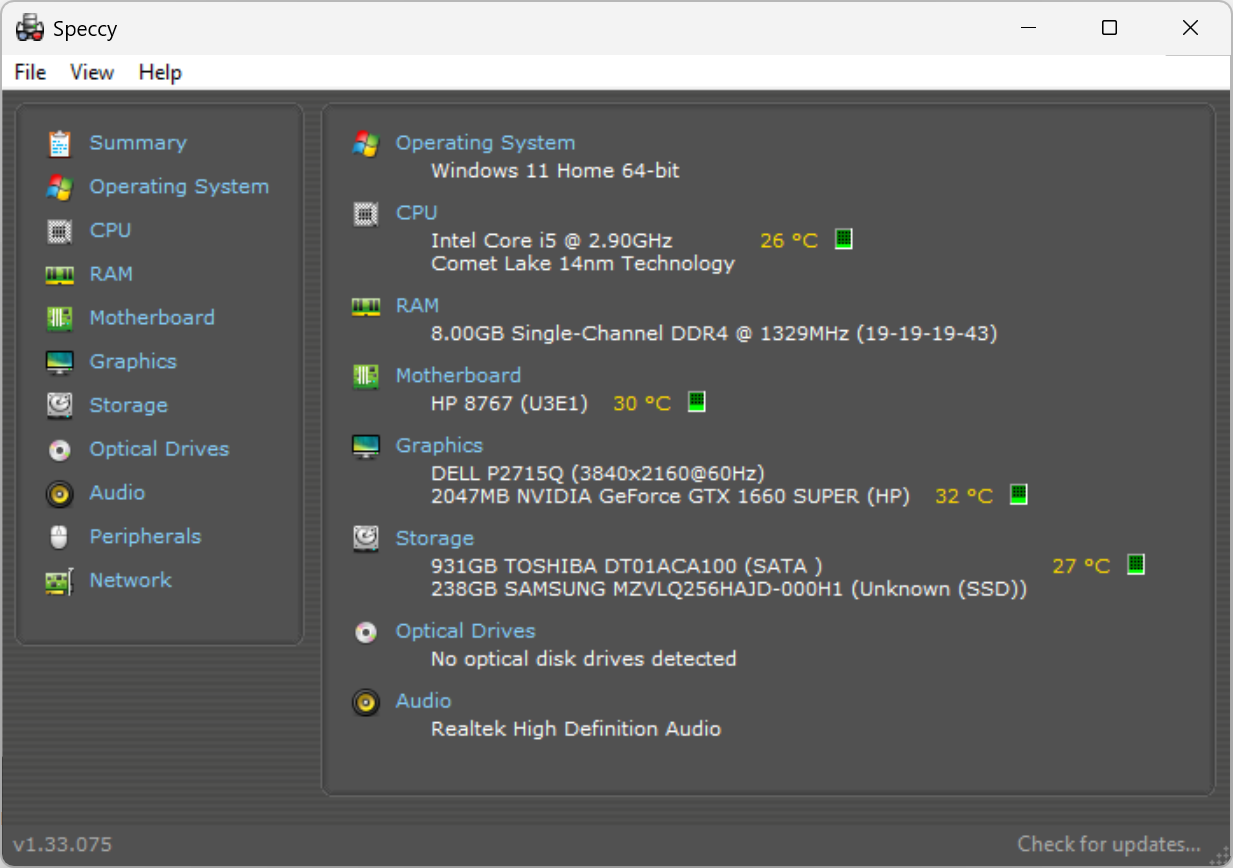
Task: Select the Network label in the sidebar
Action: coord(130,581)
